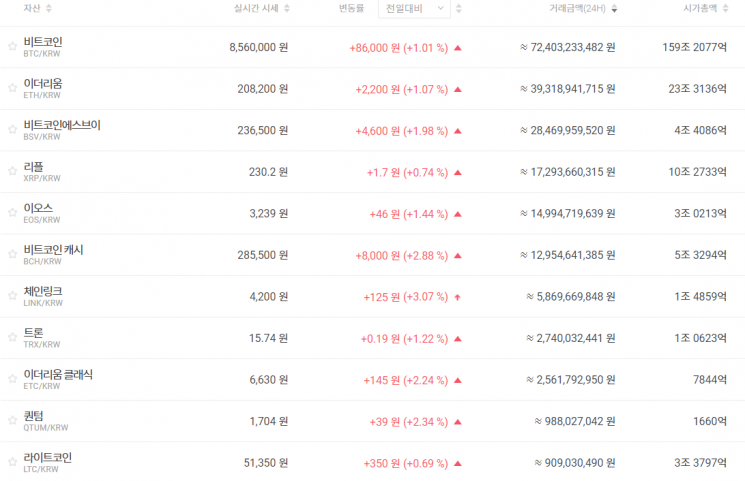Favorite the 비트코인 BTC/KRW star
This screenshot has width=745, height=481.
point(12,46)
